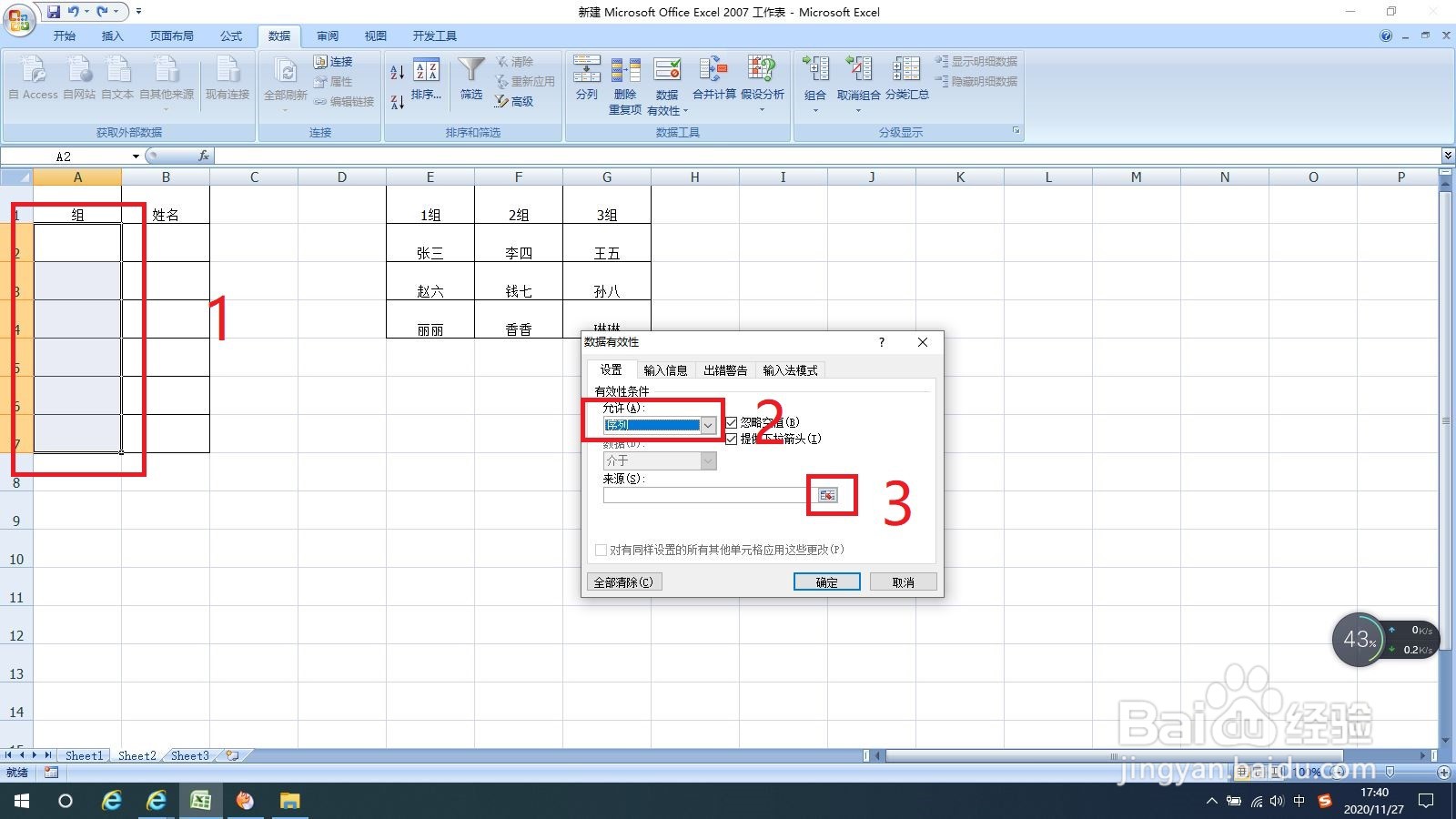Select column header K
The image size is (1456, 819).
(x=960, y=177)
